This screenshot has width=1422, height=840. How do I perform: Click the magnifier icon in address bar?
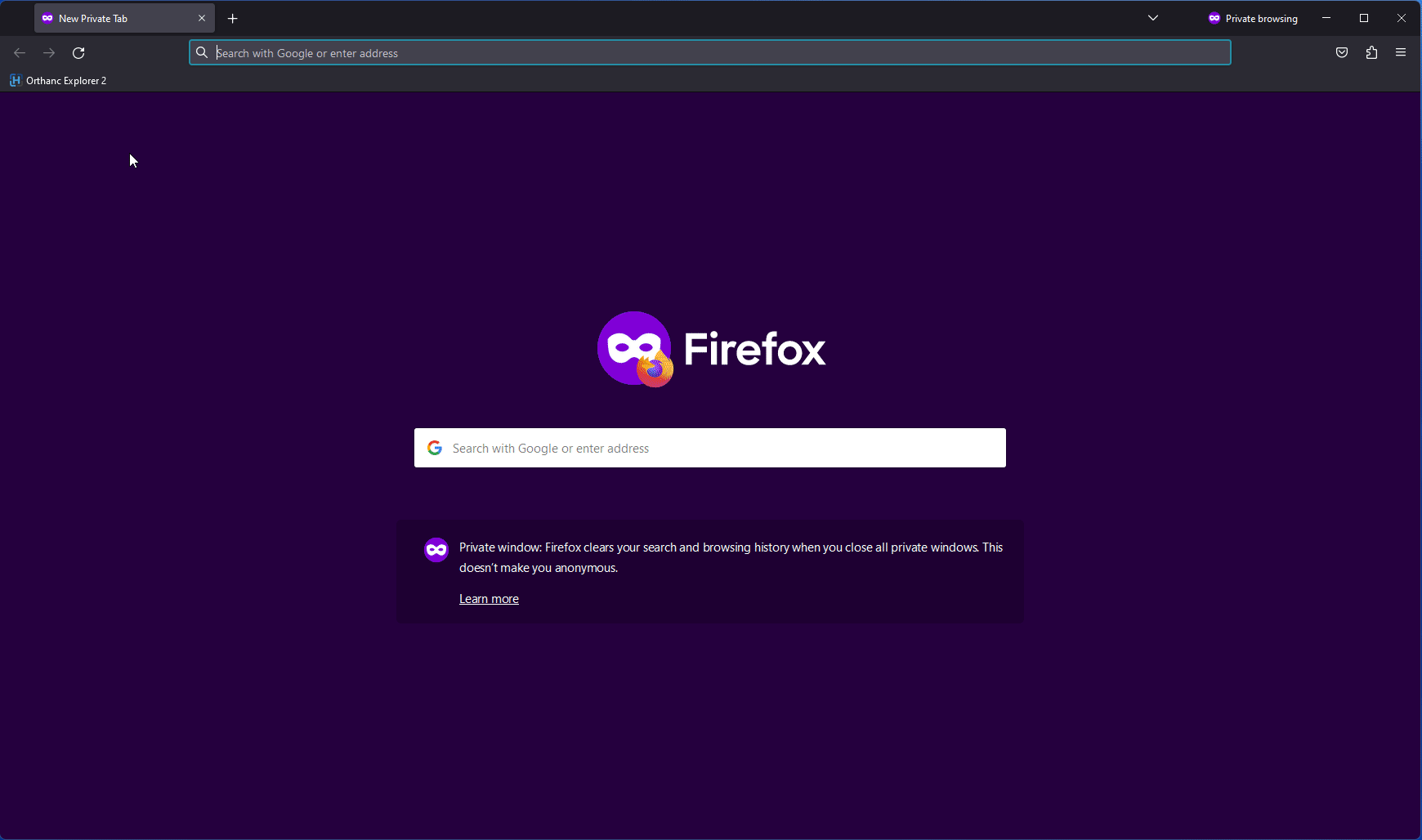[202, 53]
